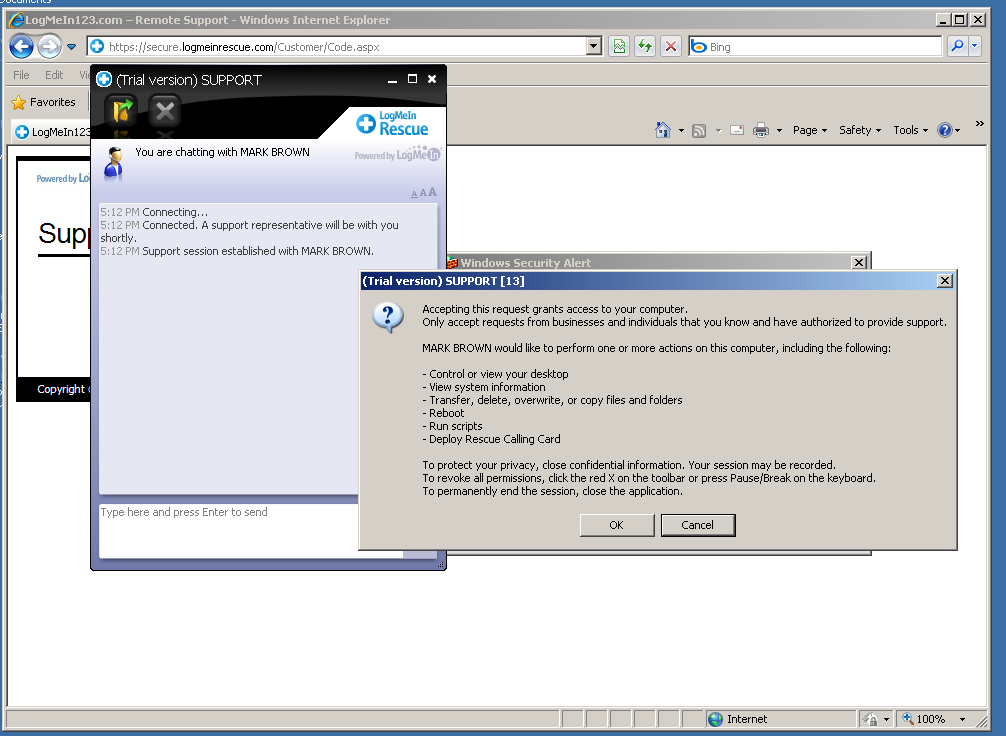Close the Windows Security Alert window
Viewport: 1006px width, 736px height.
tap(859, 262)
